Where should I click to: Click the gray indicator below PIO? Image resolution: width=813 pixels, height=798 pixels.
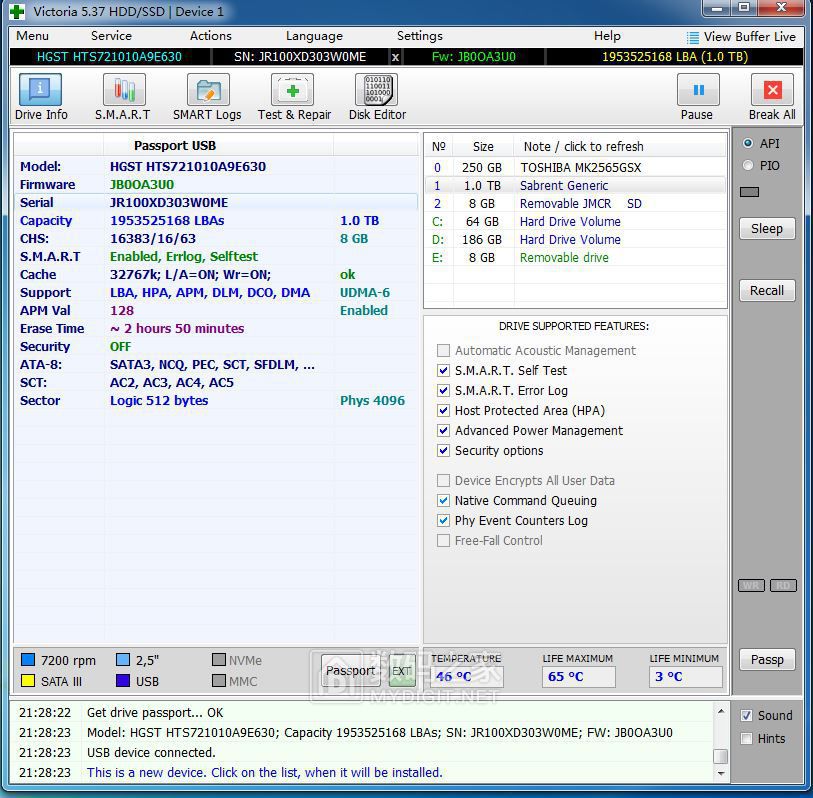tap(749, 192)
